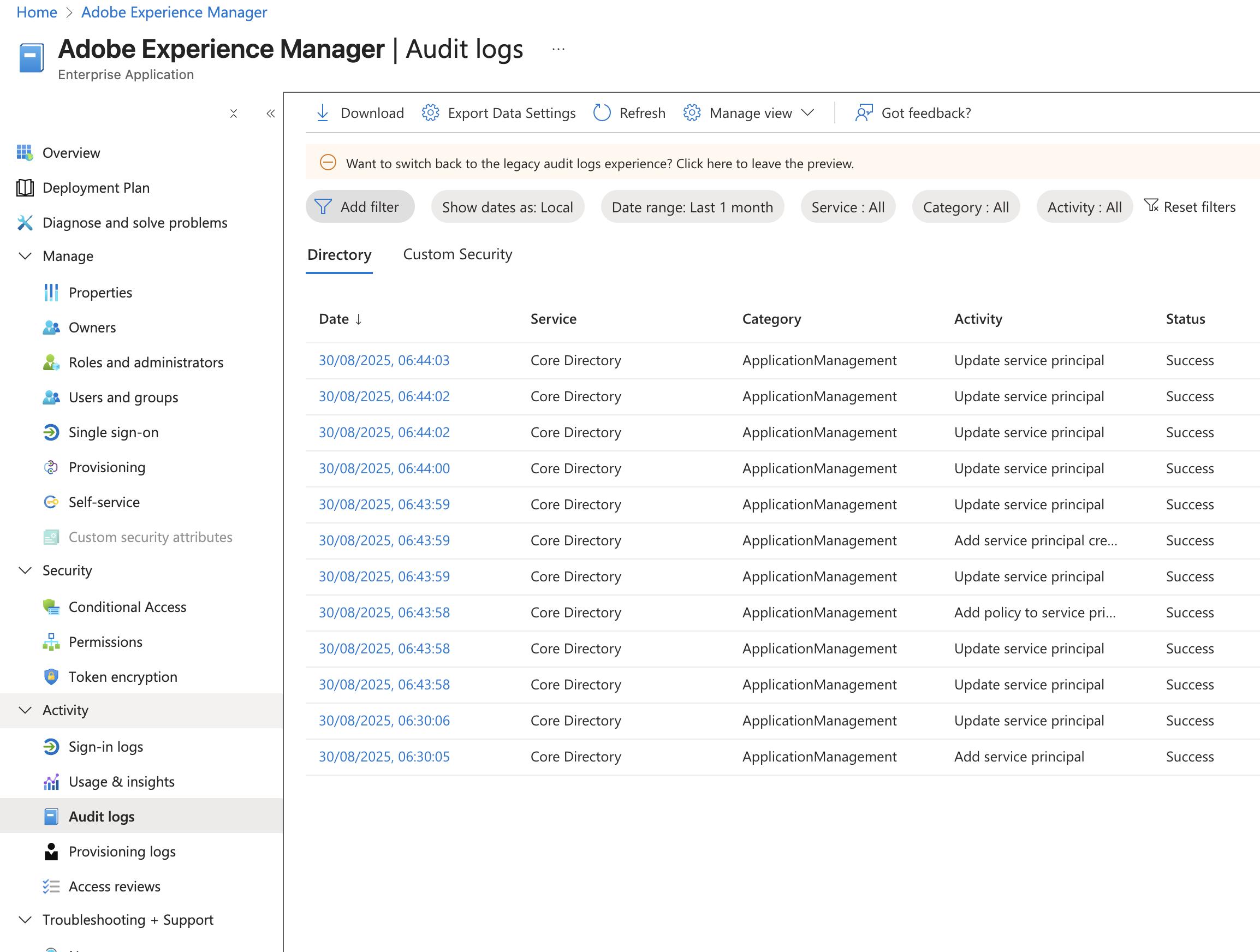This screenshot has height=952, width=1260.
Task: Go to Adobe Experience Manager breadcrumb link
Action: [174, 12]
